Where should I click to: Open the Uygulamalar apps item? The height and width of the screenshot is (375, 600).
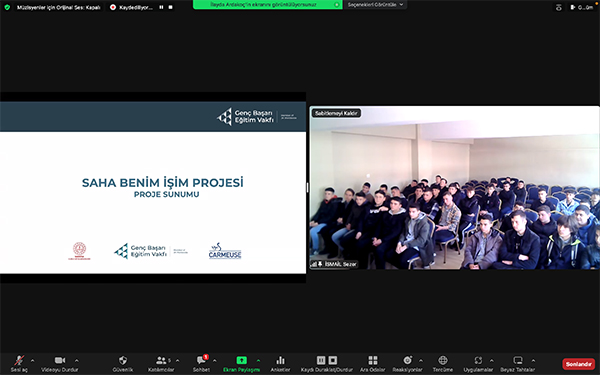[x=478, y=364]
